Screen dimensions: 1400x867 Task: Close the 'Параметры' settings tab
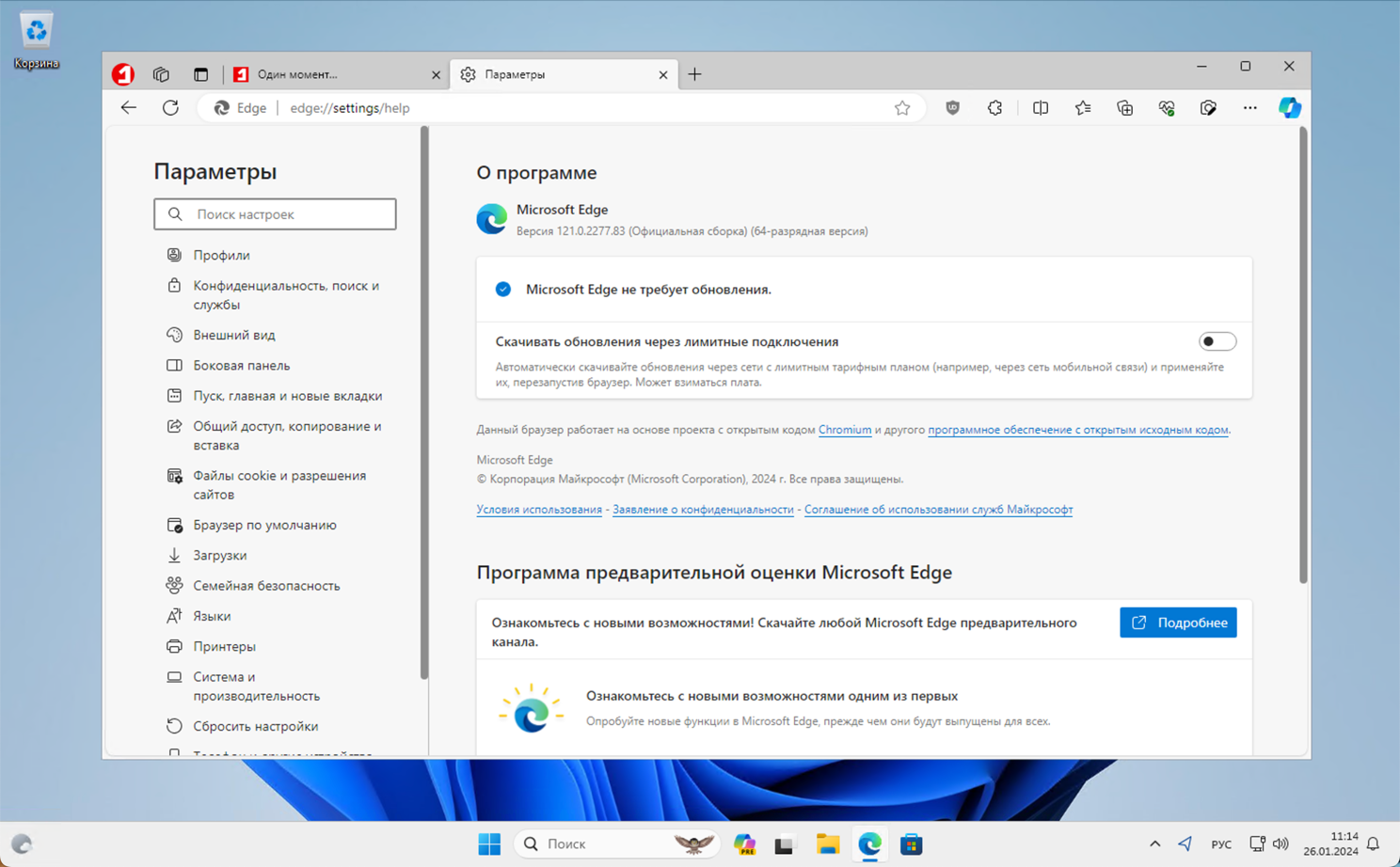663,75
